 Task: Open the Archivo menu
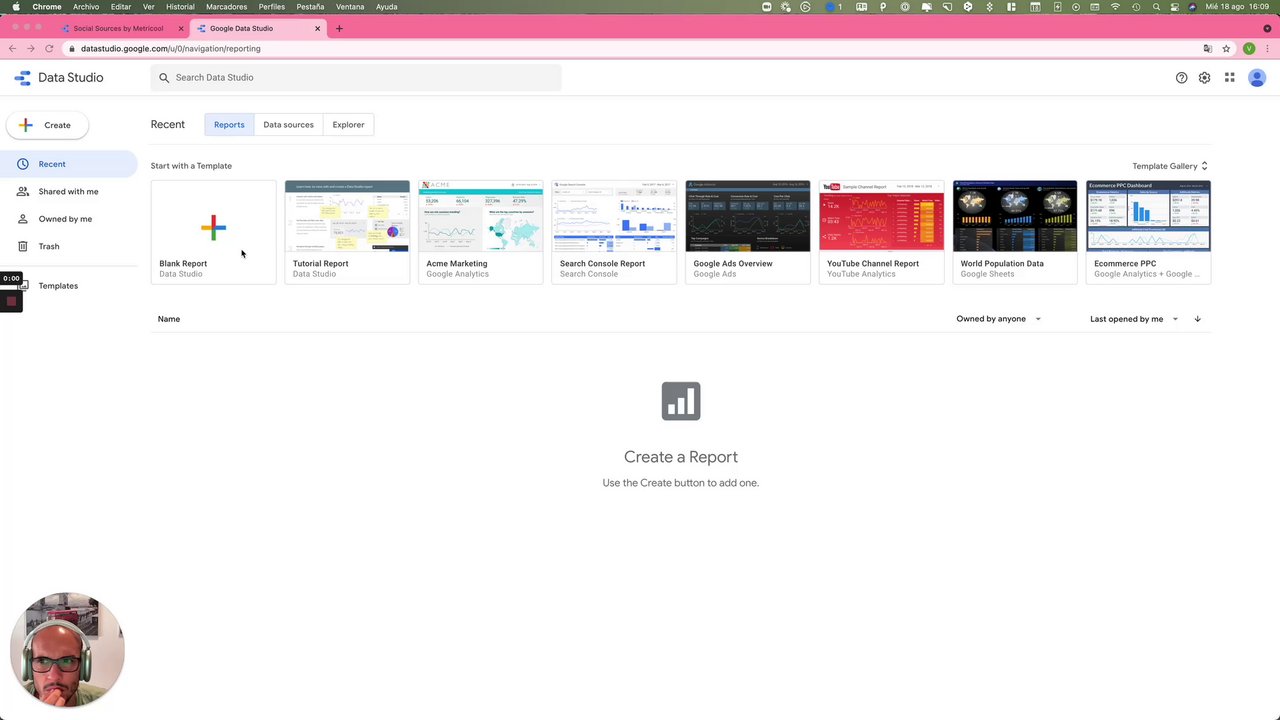[x=86, y=7]
